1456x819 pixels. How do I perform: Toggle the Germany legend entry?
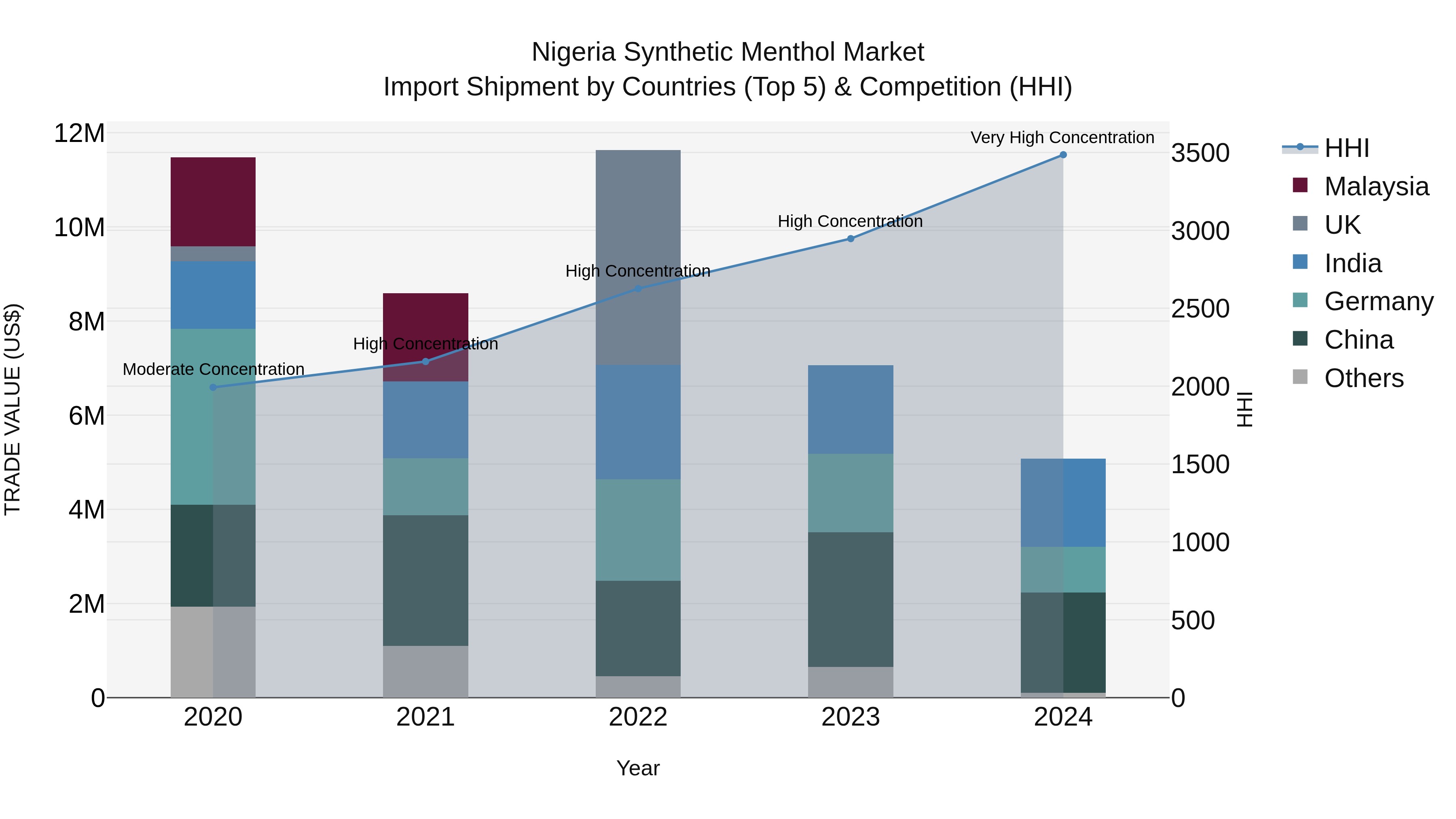click(1363, 301)
